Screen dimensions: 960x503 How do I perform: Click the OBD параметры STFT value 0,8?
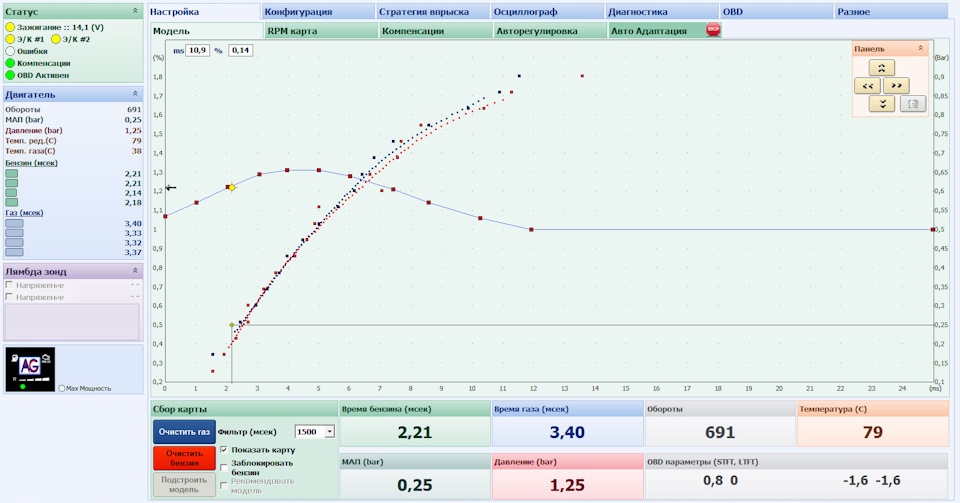pyautogui.click(x=713, y=480)
